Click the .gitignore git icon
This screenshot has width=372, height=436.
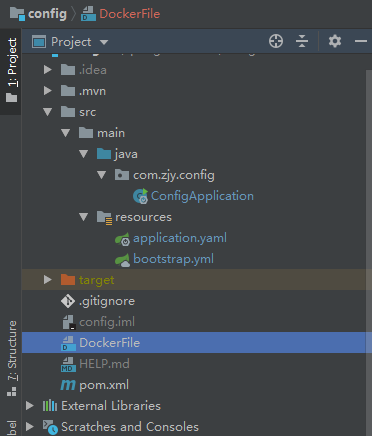(68, 301)
